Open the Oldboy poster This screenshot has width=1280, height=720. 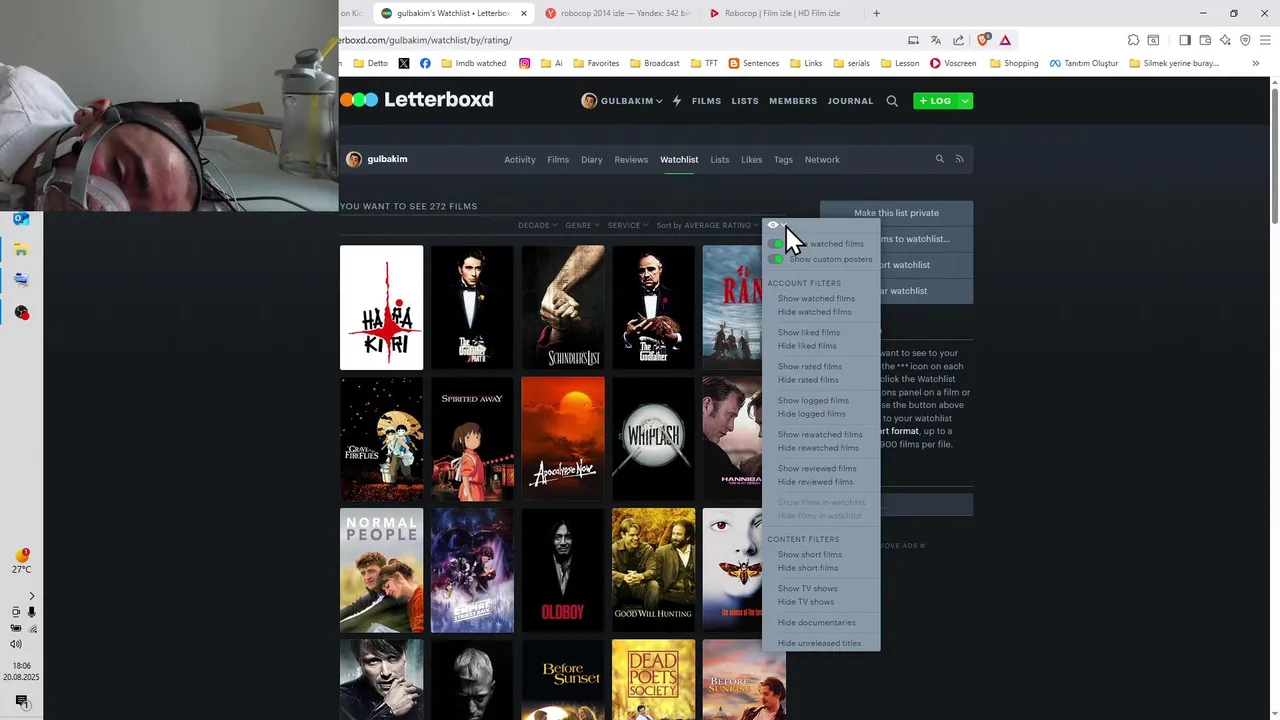pos(562,570)
